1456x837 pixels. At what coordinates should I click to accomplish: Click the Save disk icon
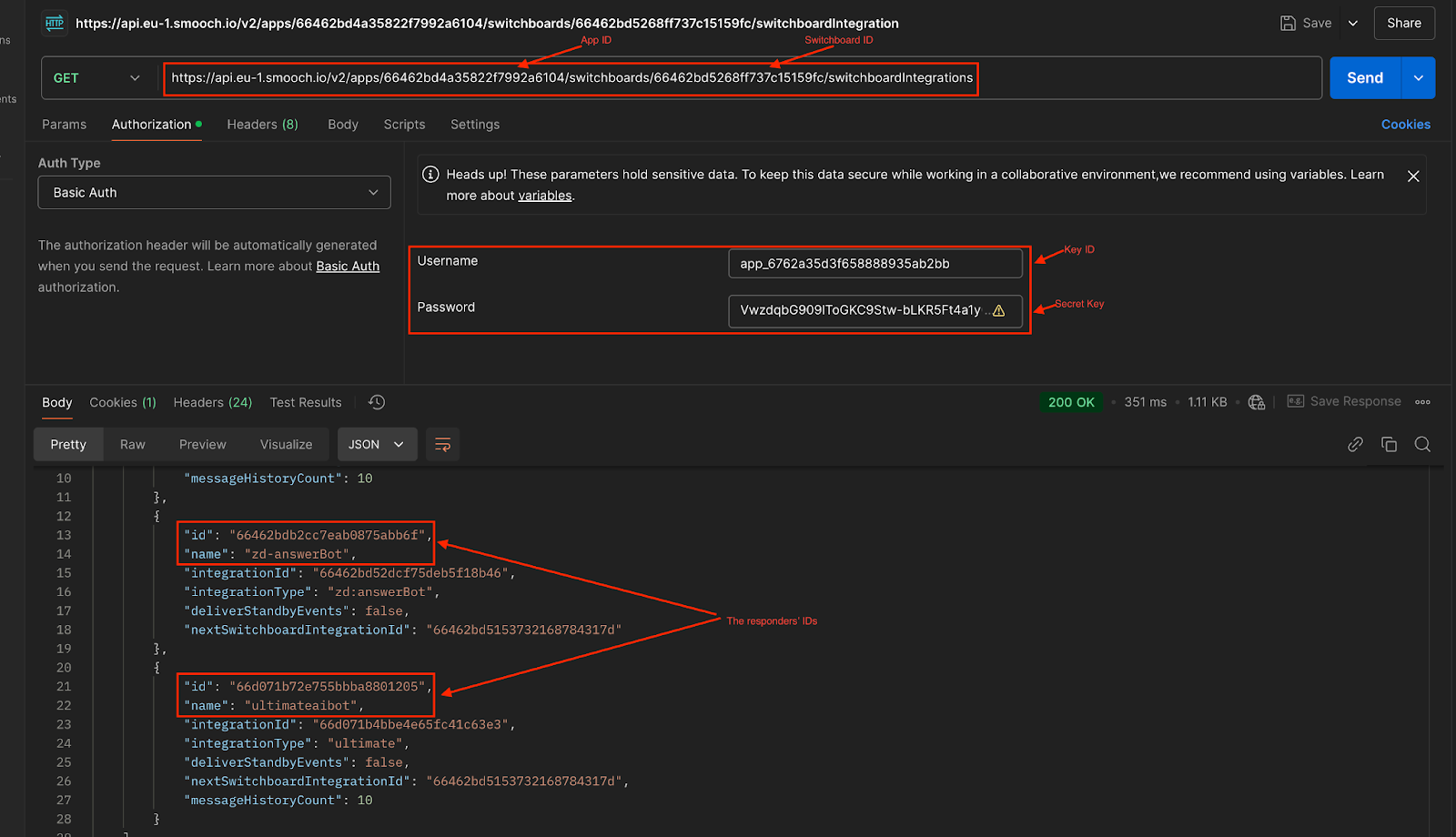(1288, 24)
